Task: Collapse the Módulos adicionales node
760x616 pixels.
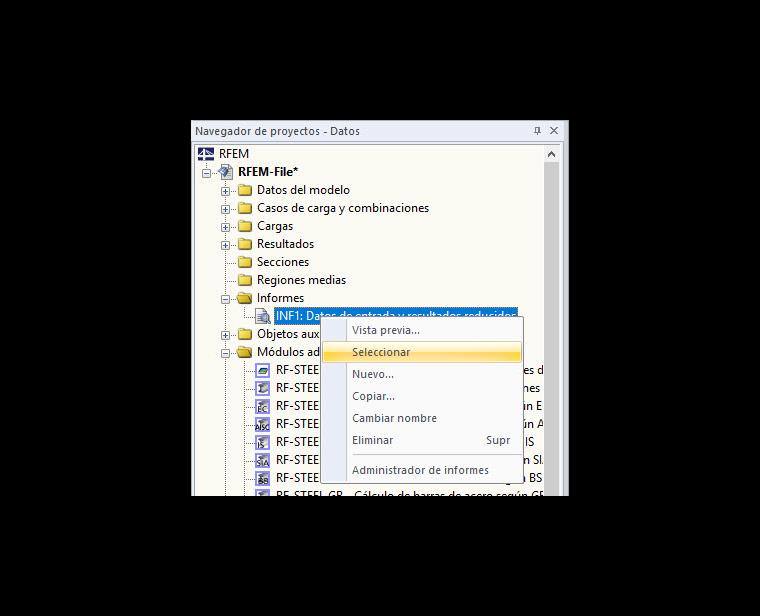Action: pos(225,353)
